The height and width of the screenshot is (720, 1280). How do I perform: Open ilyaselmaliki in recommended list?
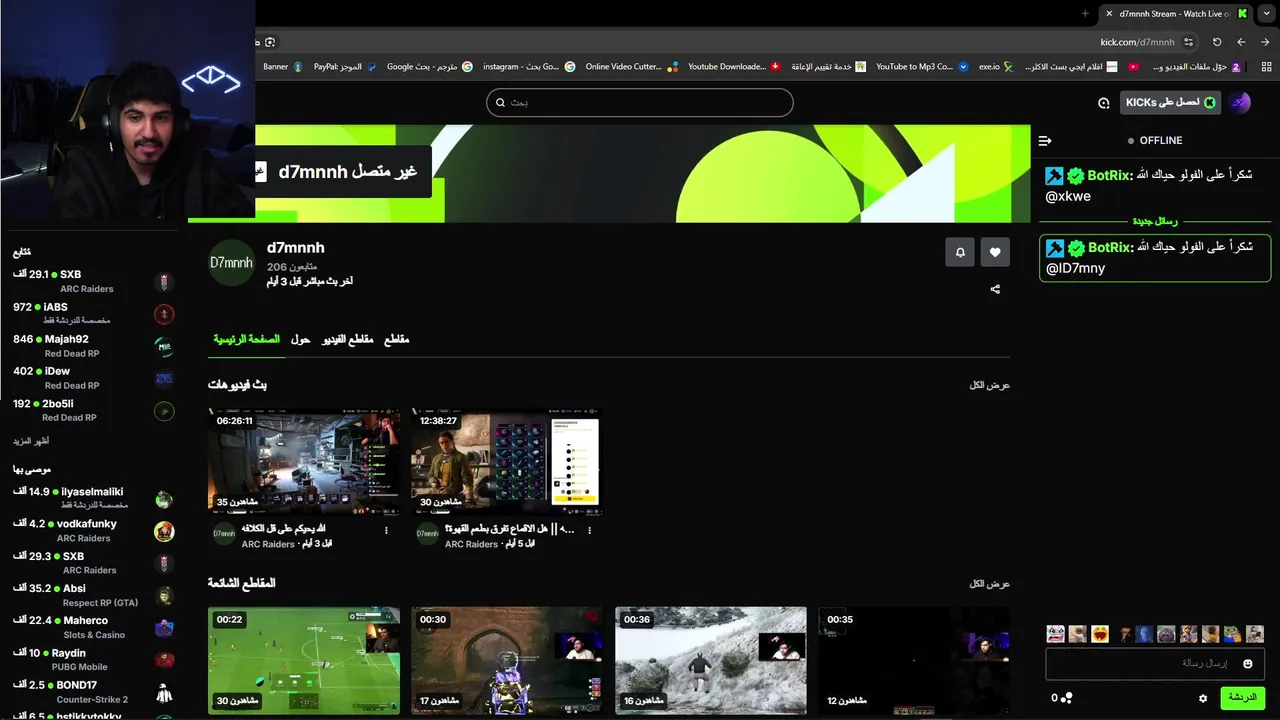94,498
